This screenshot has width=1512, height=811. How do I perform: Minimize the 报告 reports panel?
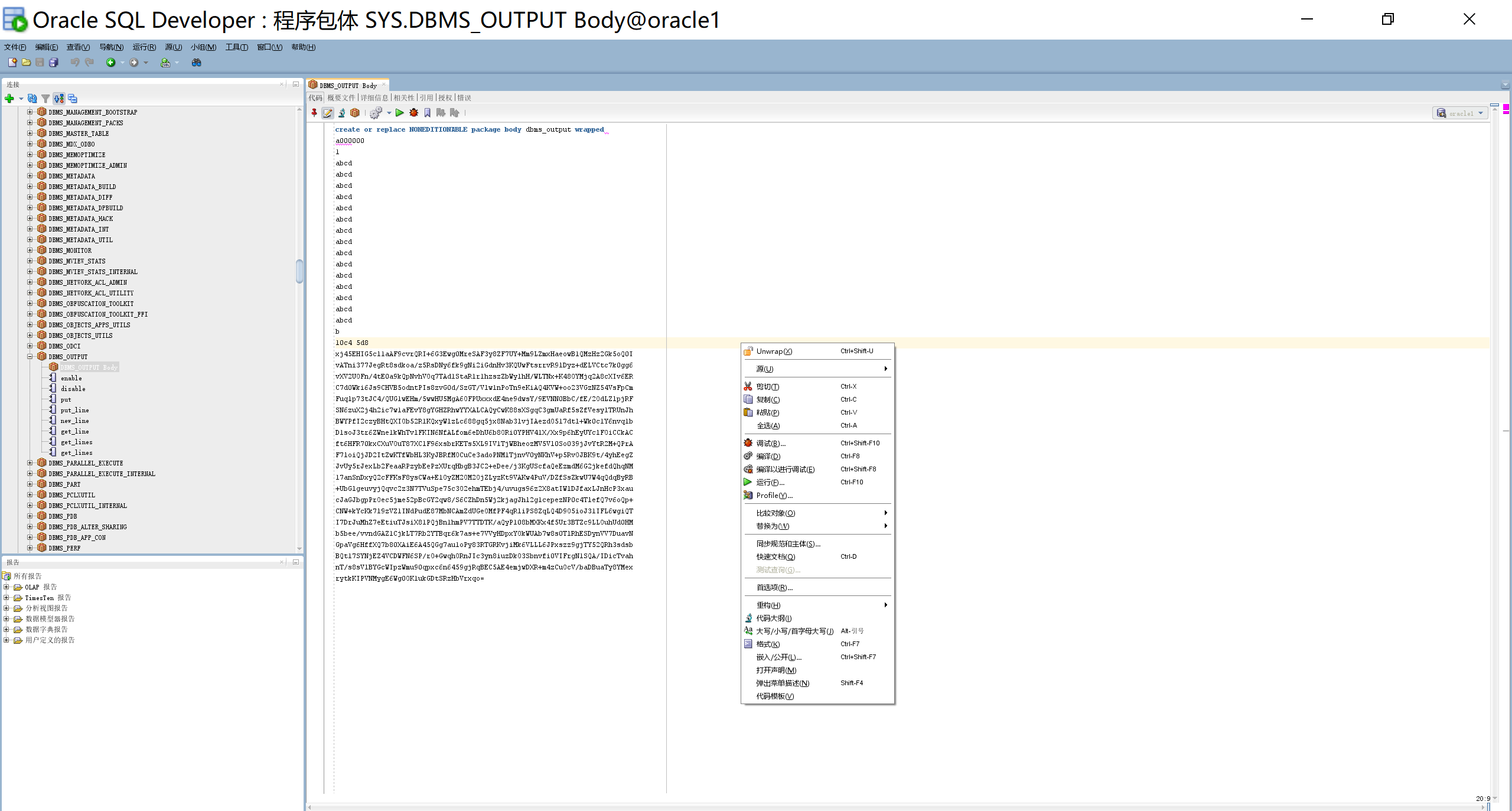296,562
